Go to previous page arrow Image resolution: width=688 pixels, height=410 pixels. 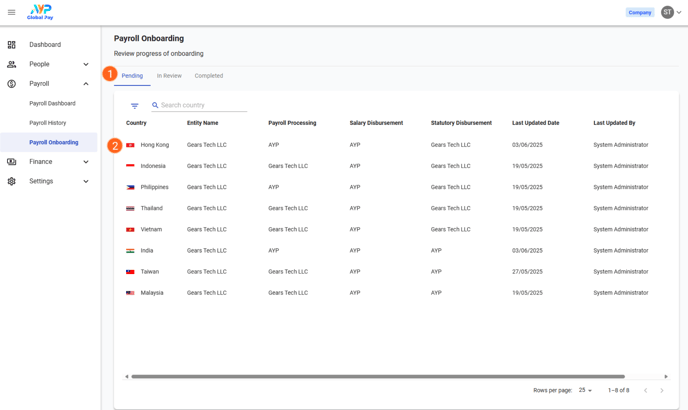coord(645,390)
